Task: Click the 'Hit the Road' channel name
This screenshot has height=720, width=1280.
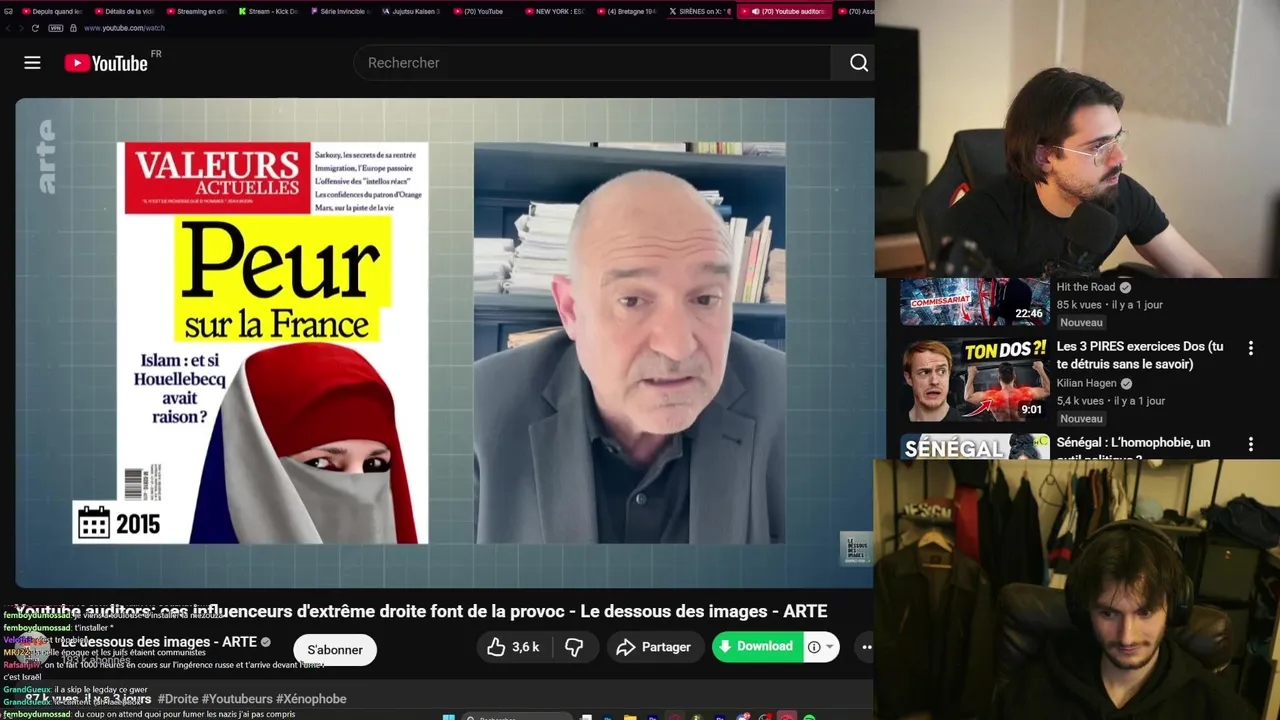Action: pyautogui.click(x=1086, y=287)
